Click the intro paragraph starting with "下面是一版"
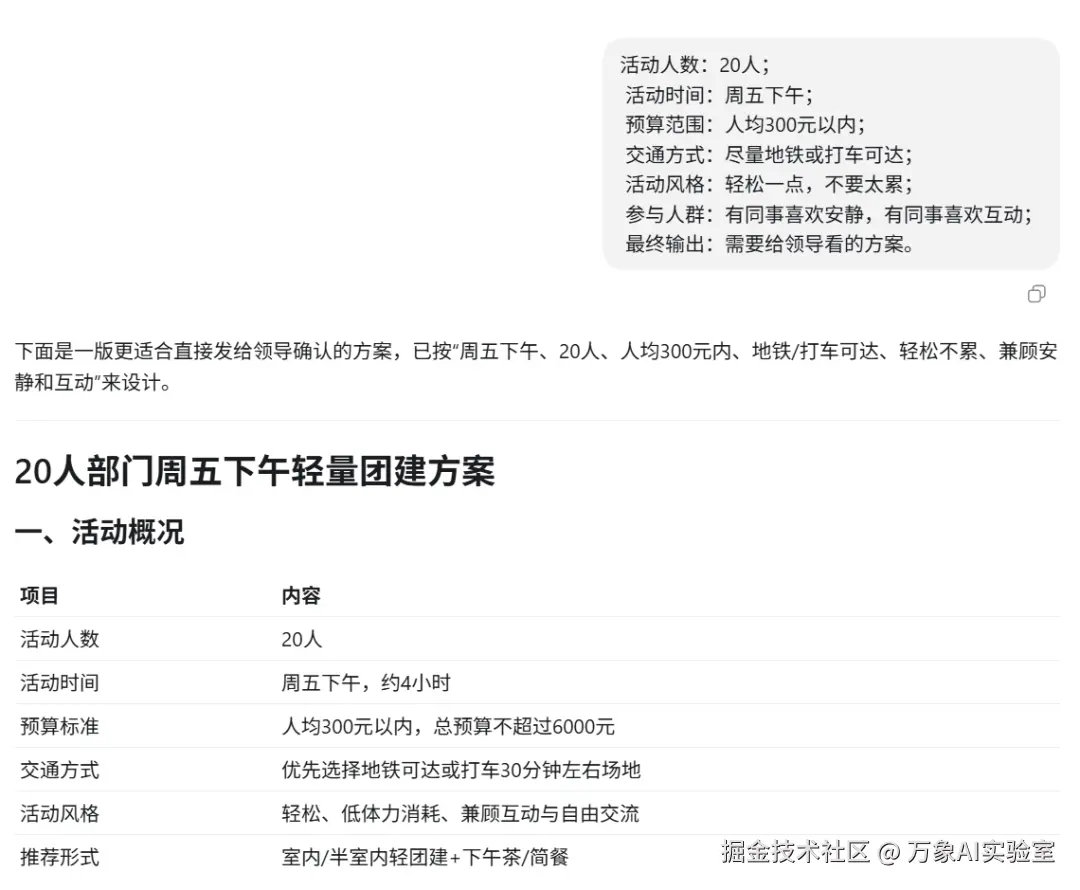This screenshot has width=1080, height=890. tap(536, 366)
